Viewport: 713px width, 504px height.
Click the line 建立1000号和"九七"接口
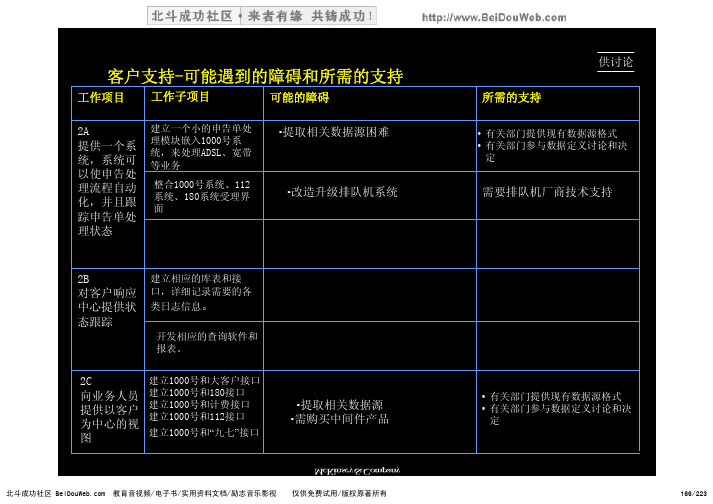click(x=204, y=432)
